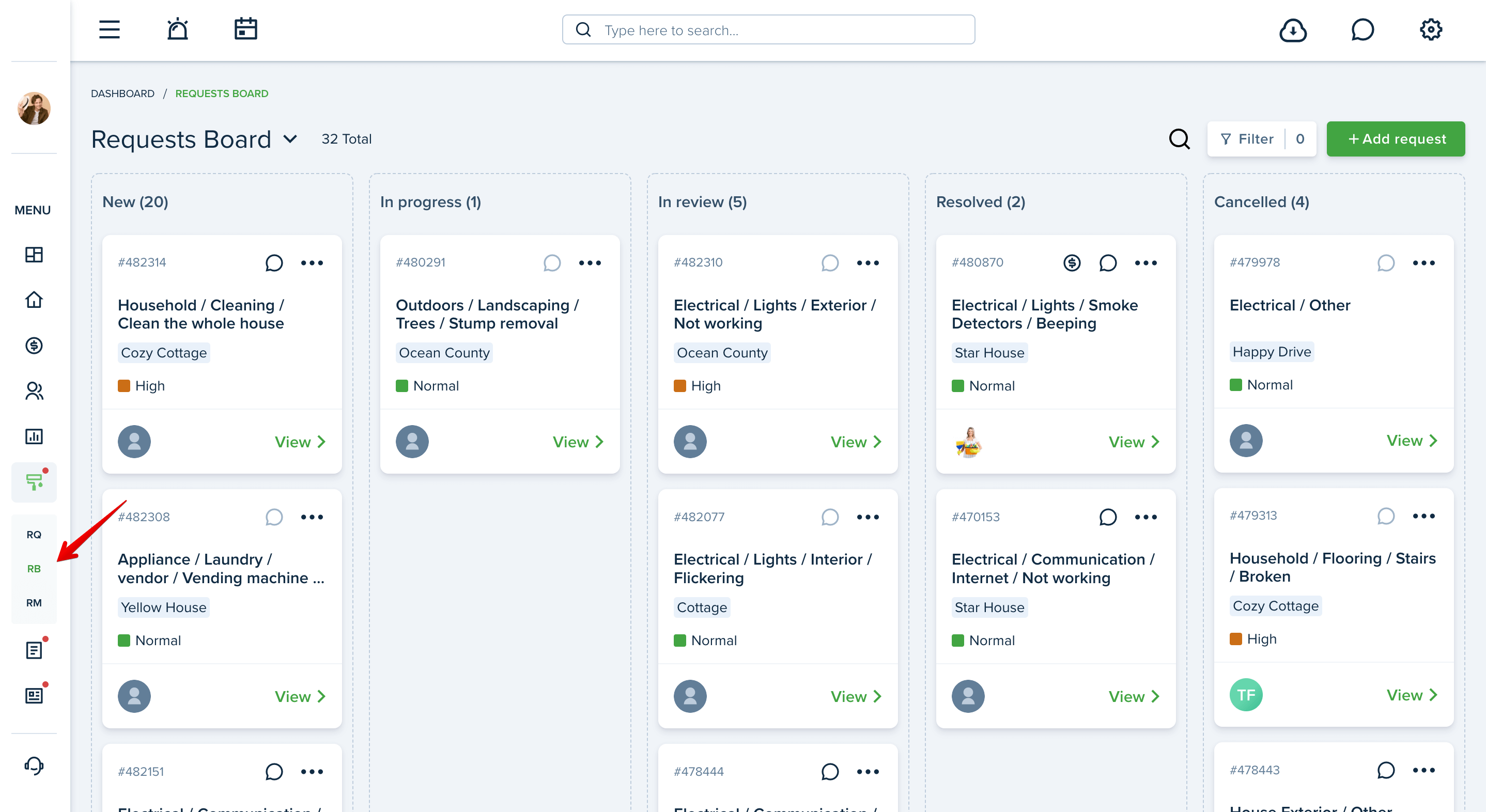The height and width of the screenshot is (812, 1486).
Task: Open the three-dot menu on #479313
Action: [x=1423, y=516]
